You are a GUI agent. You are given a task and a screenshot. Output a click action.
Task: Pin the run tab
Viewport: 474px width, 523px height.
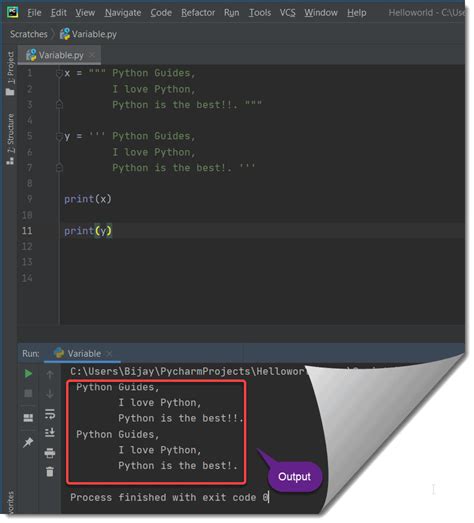(x=28, y=442)
